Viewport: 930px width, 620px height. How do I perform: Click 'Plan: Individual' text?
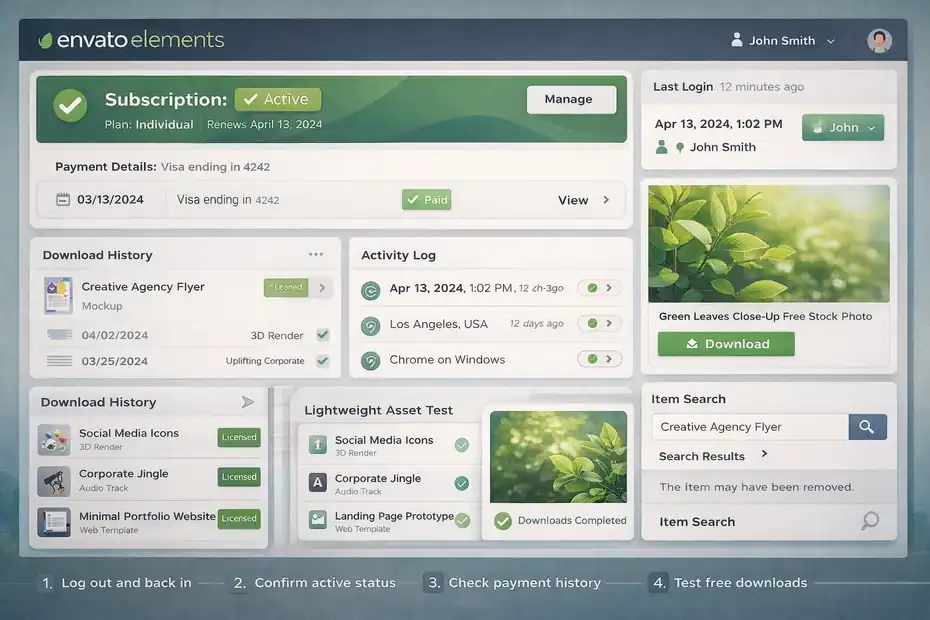[x=149, y=125]
